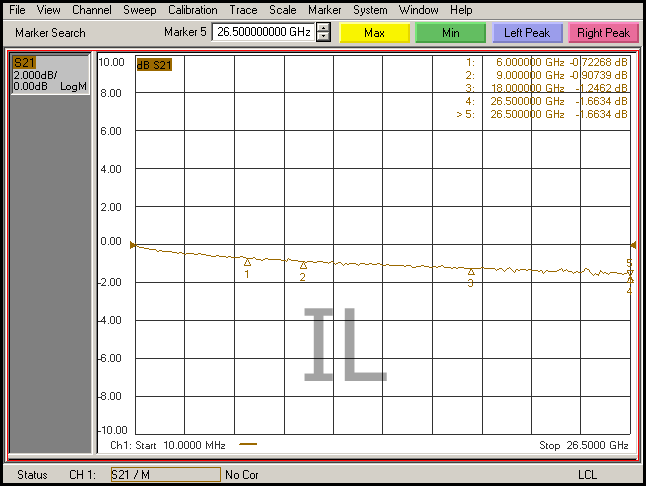Image resolution: width=646 pixels, height=486 pixels.
Task: Select marker 1 triangle on the trace
Action: click(x=247, y=262)
